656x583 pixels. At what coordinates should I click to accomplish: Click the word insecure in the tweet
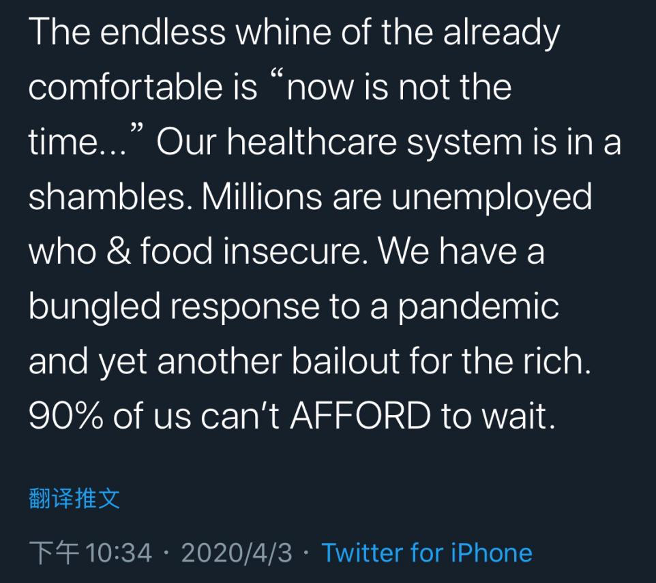pyautogui.click(x=296, y=251)
